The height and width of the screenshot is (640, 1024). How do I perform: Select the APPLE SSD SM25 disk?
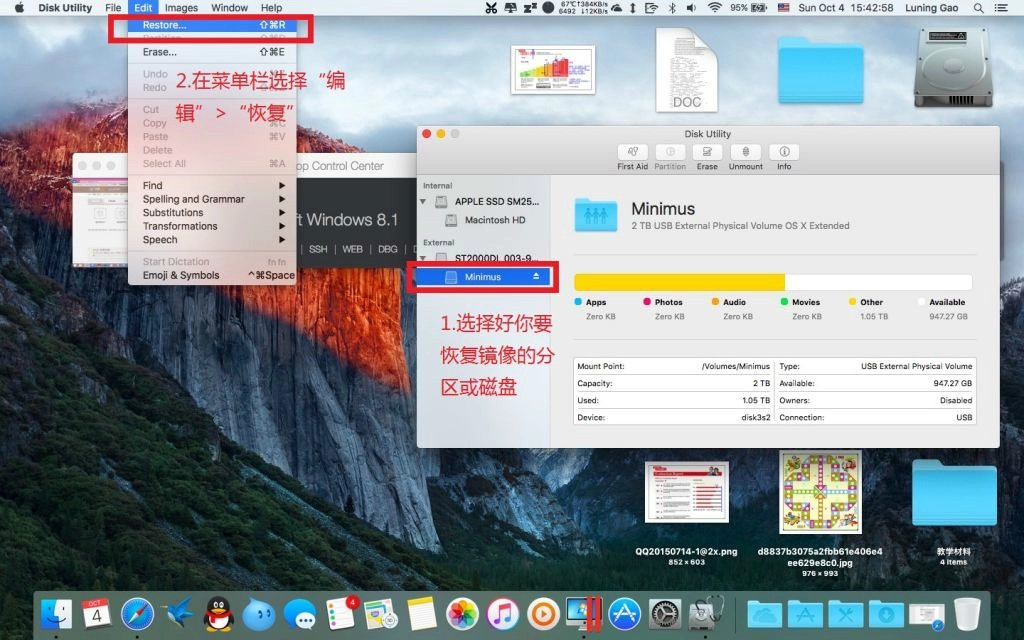[484, 201]
